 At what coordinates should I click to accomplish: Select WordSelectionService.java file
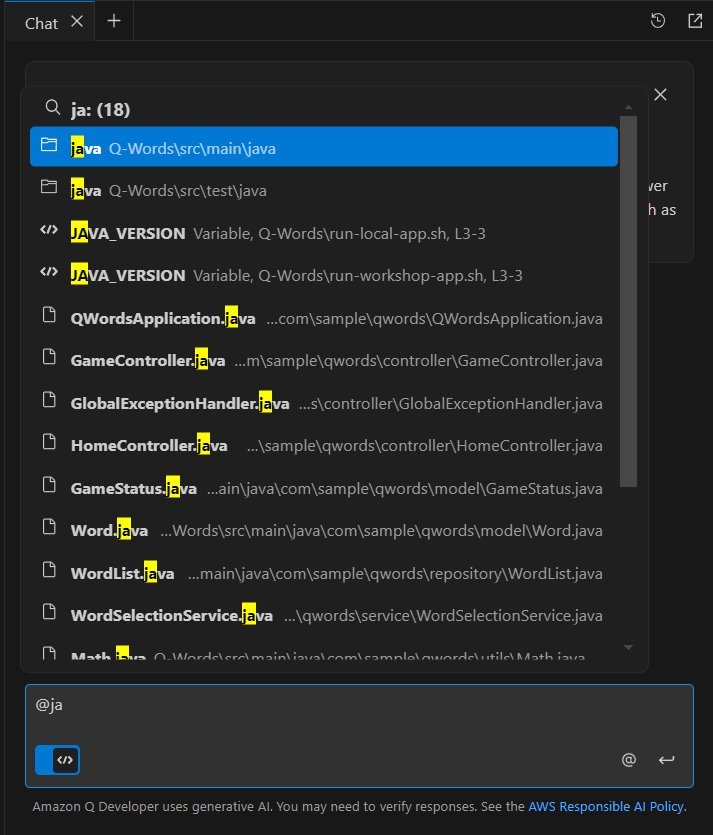coord(324,615)
